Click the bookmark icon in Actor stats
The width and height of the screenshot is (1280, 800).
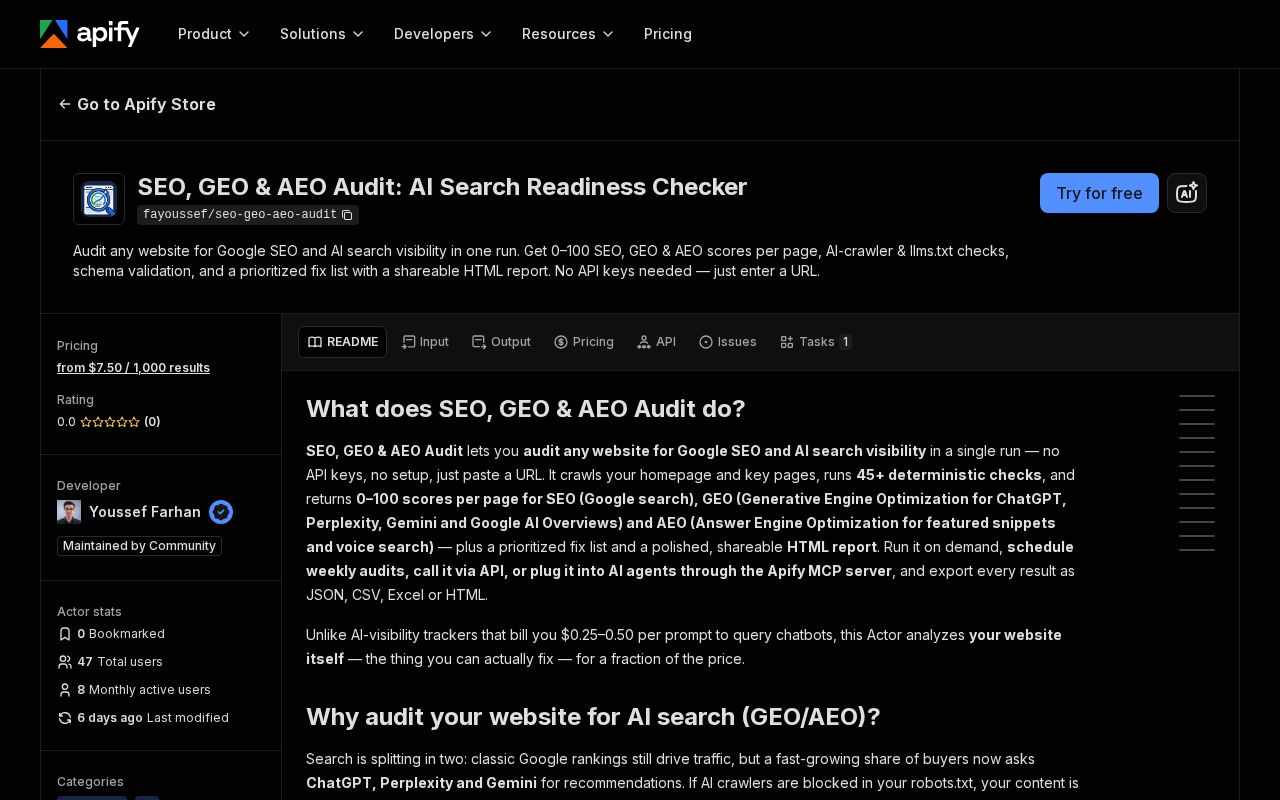[x=65, y=634]
